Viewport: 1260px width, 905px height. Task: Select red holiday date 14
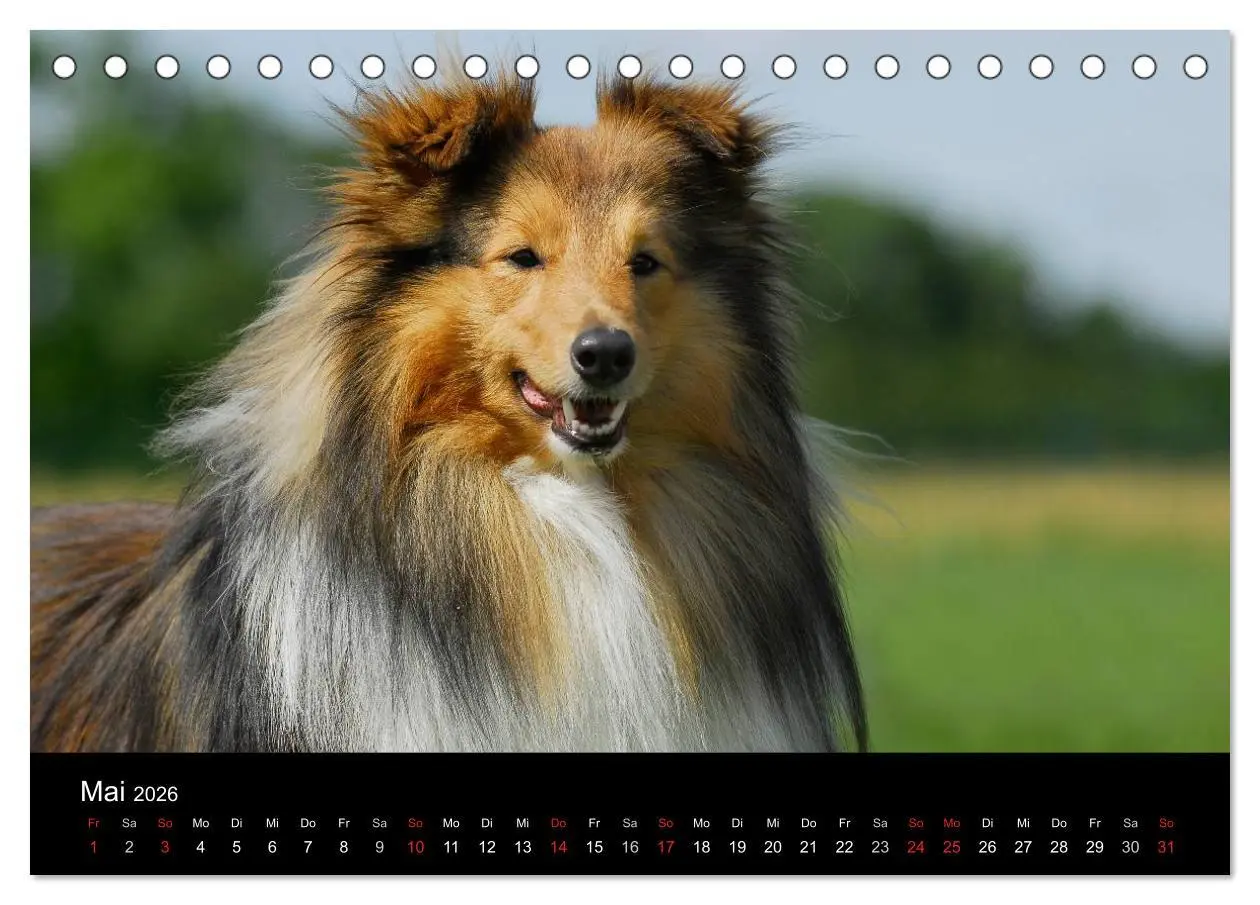pos(558,847)
